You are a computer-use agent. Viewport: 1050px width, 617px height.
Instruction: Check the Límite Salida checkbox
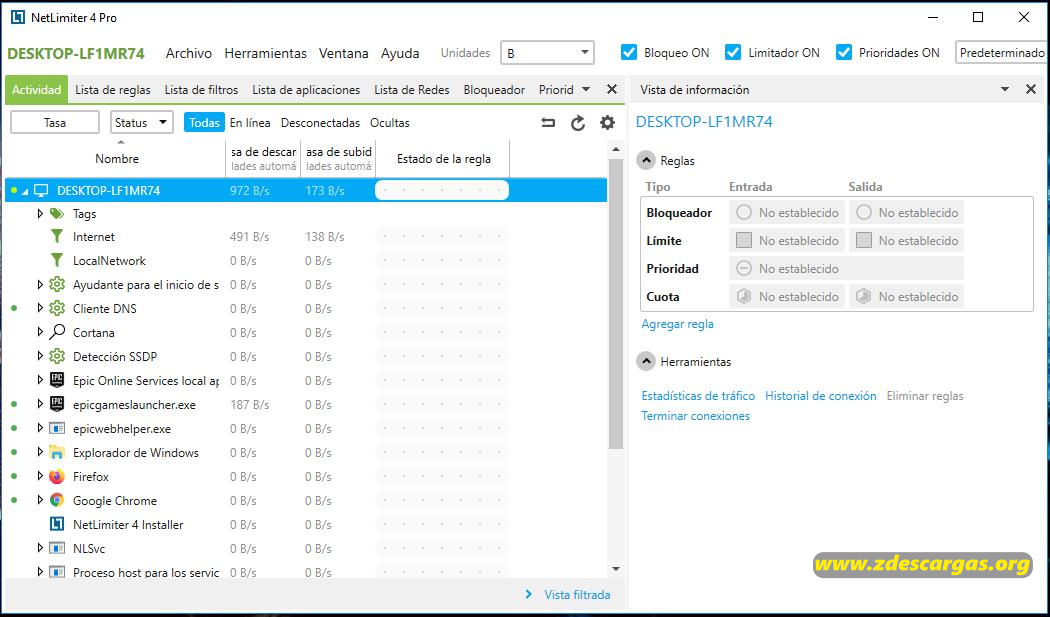tap(864, 241)
